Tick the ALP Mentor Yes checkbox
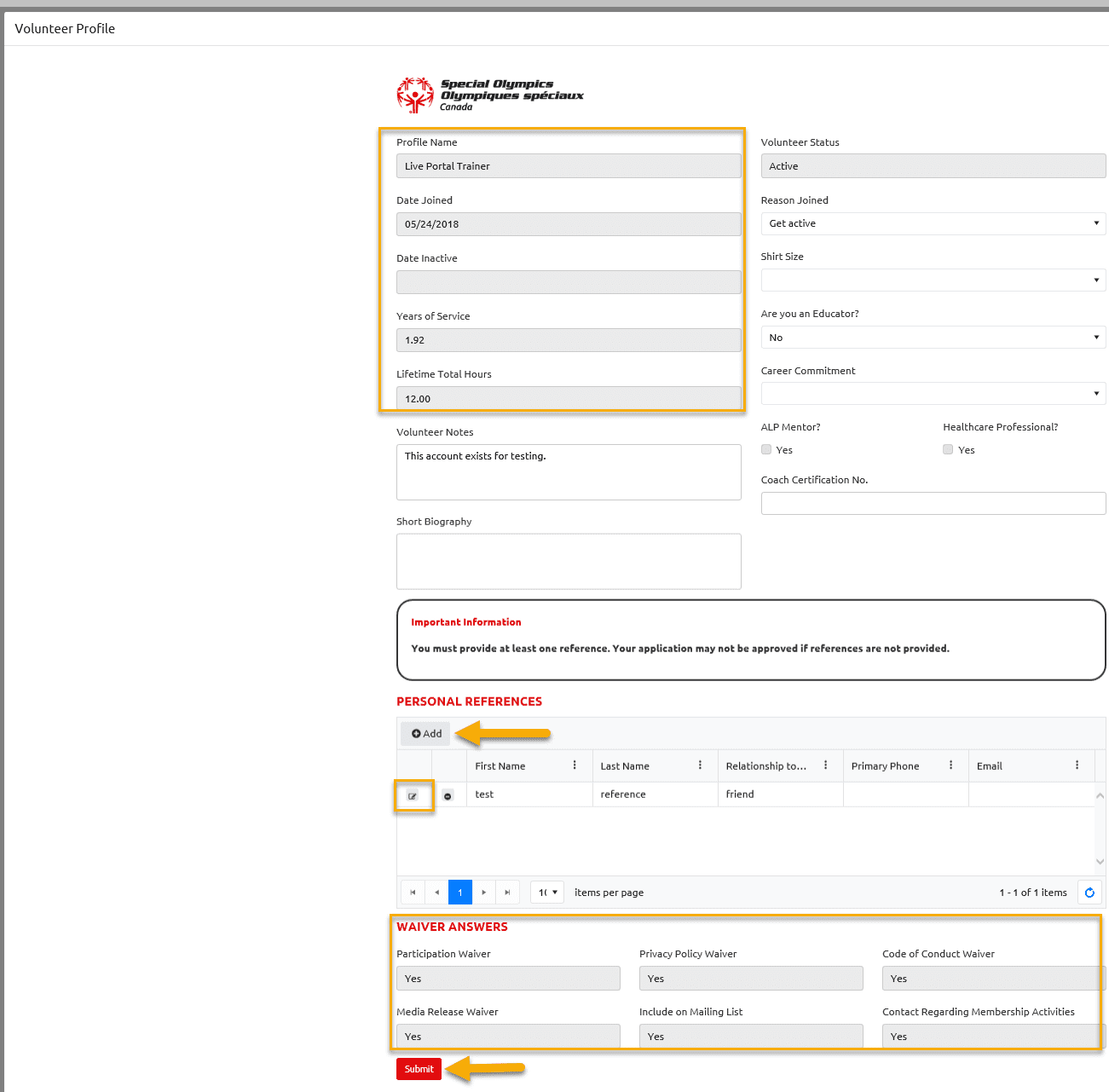The width and height of the screenshot is (1109, 1092). coord(766,449)
